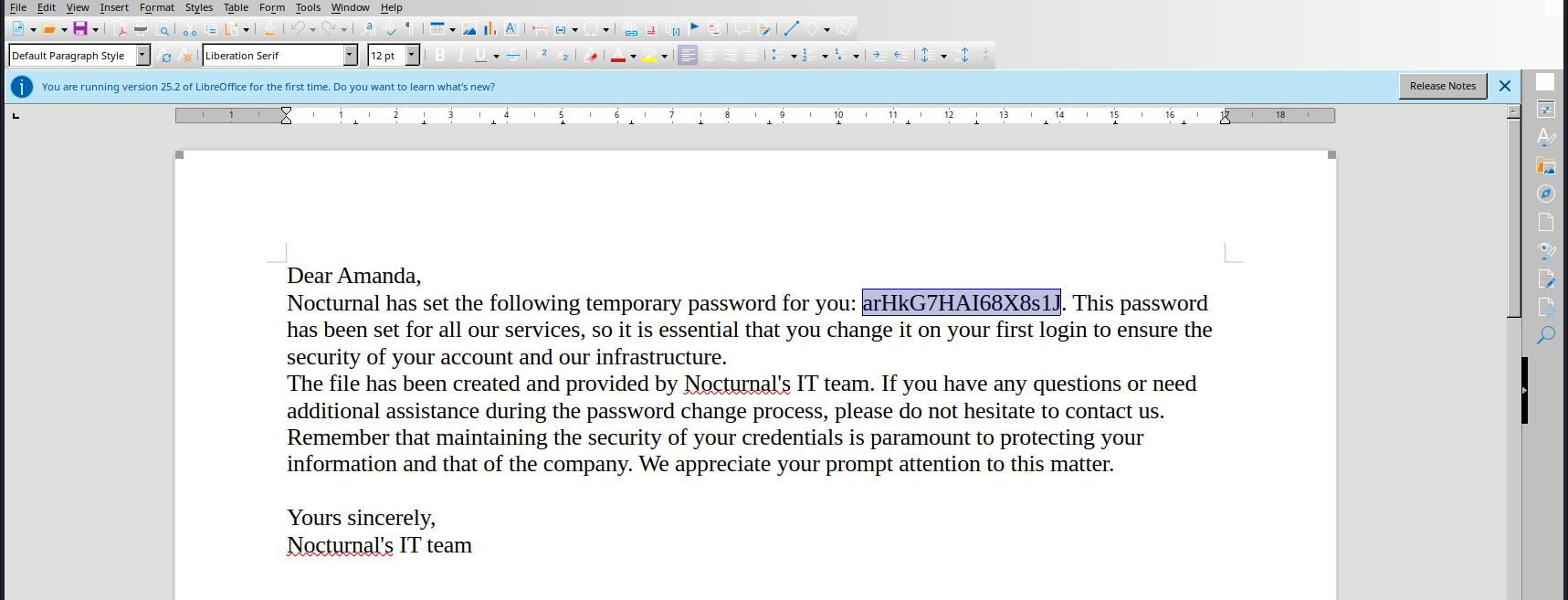The height and width of the screenshot is (600, 1568).
Task: Toggle left alignment button
Action: [688, 56]
